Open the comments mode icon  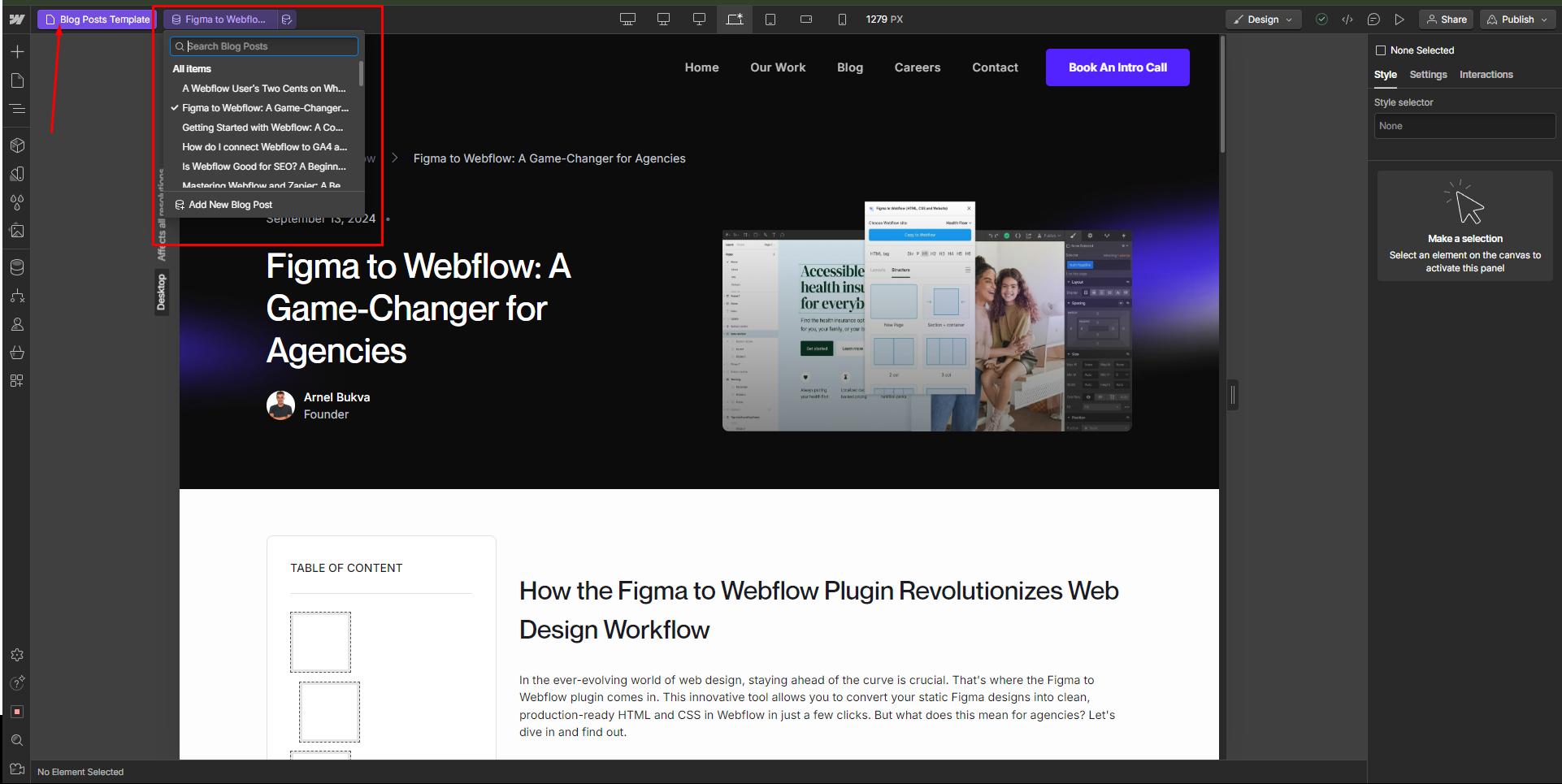pyautogui.click(x=1373, y=19)
